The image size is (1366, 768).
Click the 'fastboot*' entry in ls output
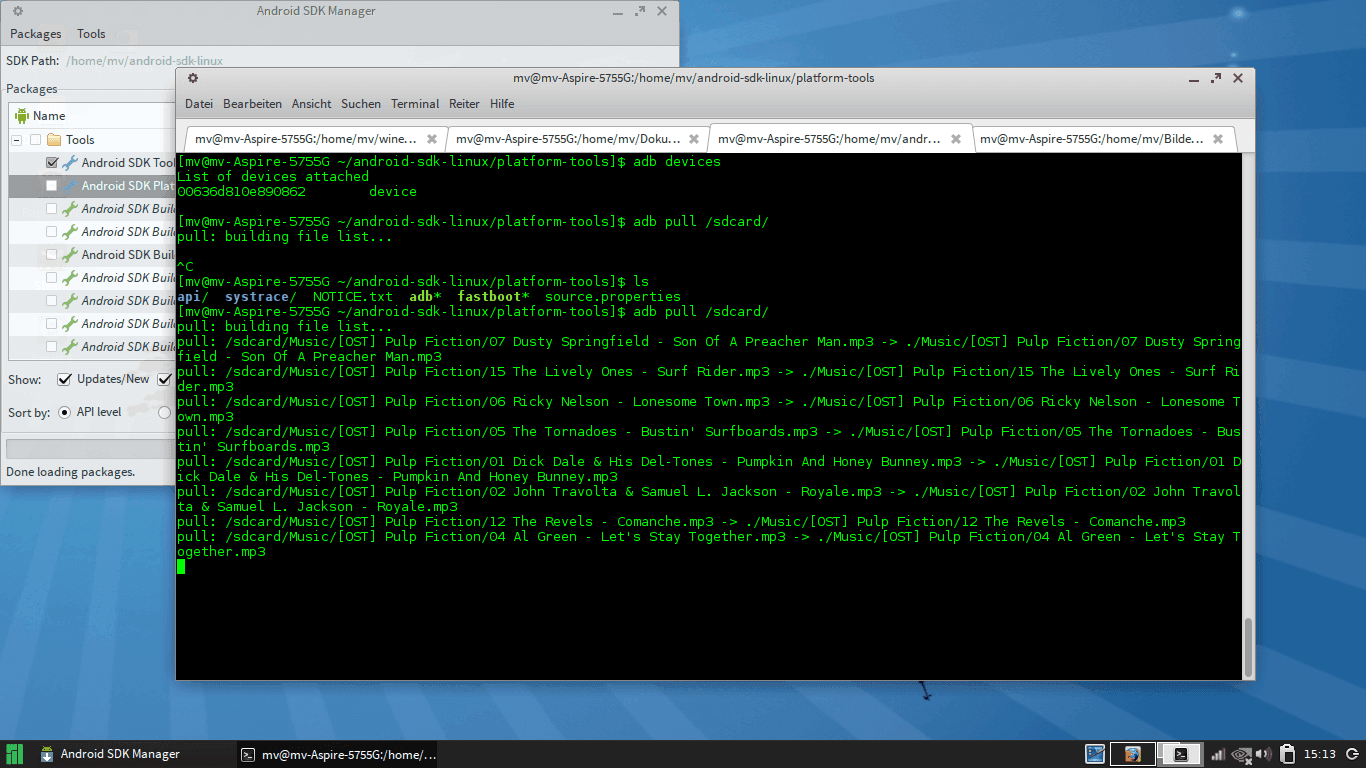[493, 297]
